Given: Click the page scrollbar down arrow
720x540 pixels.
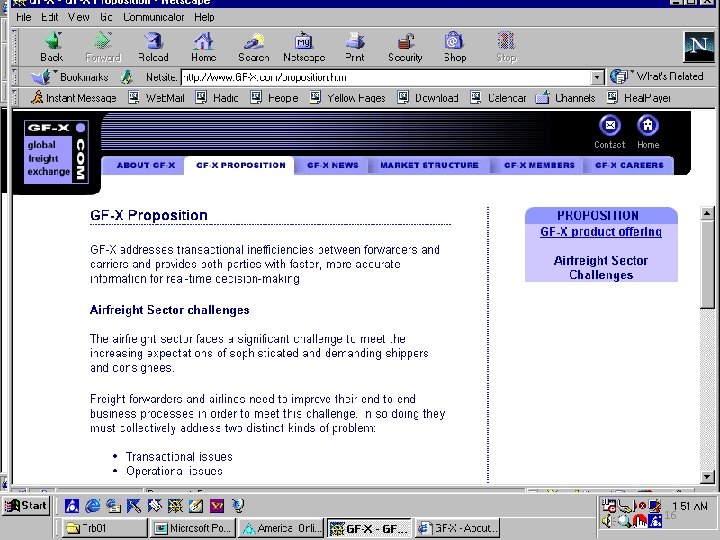Looking at the screenshot, I should tap(707, 477).
